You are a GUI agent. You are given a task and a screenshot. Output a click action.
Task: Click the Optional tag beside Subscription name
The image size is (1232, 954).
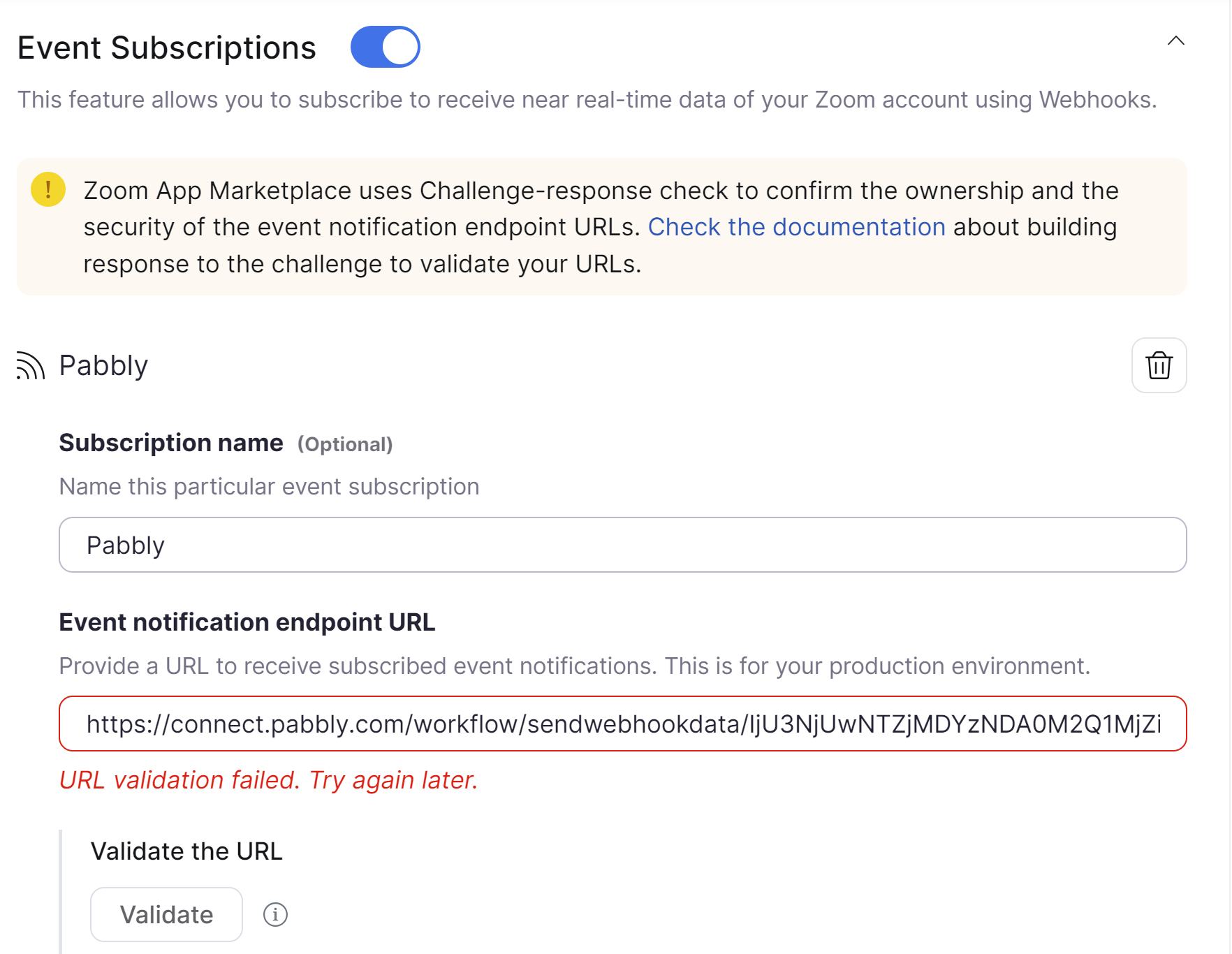(x=345, y=444)
